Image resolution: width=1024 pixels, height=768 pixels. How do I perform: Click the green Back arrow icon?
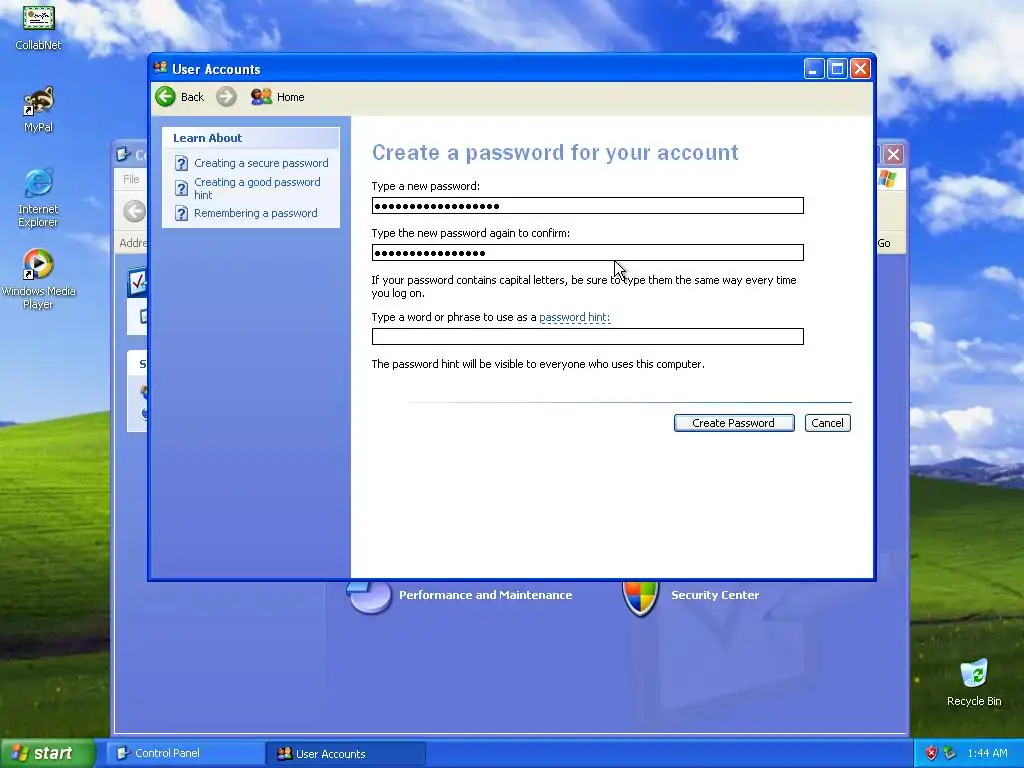[165, 97]
